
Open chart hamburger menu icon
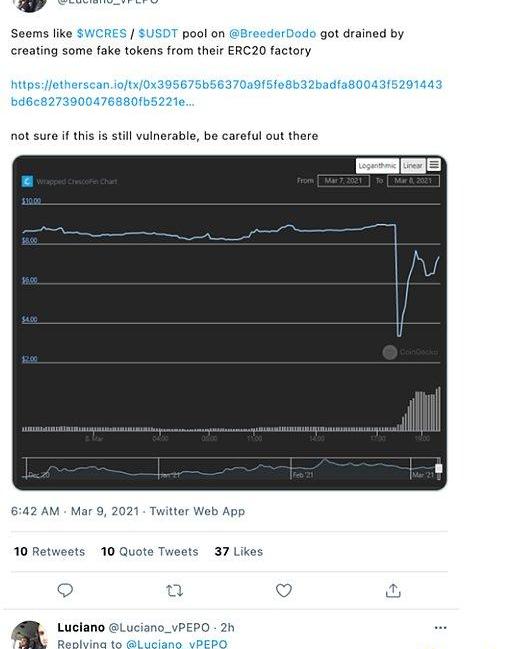tap(434, 165)
